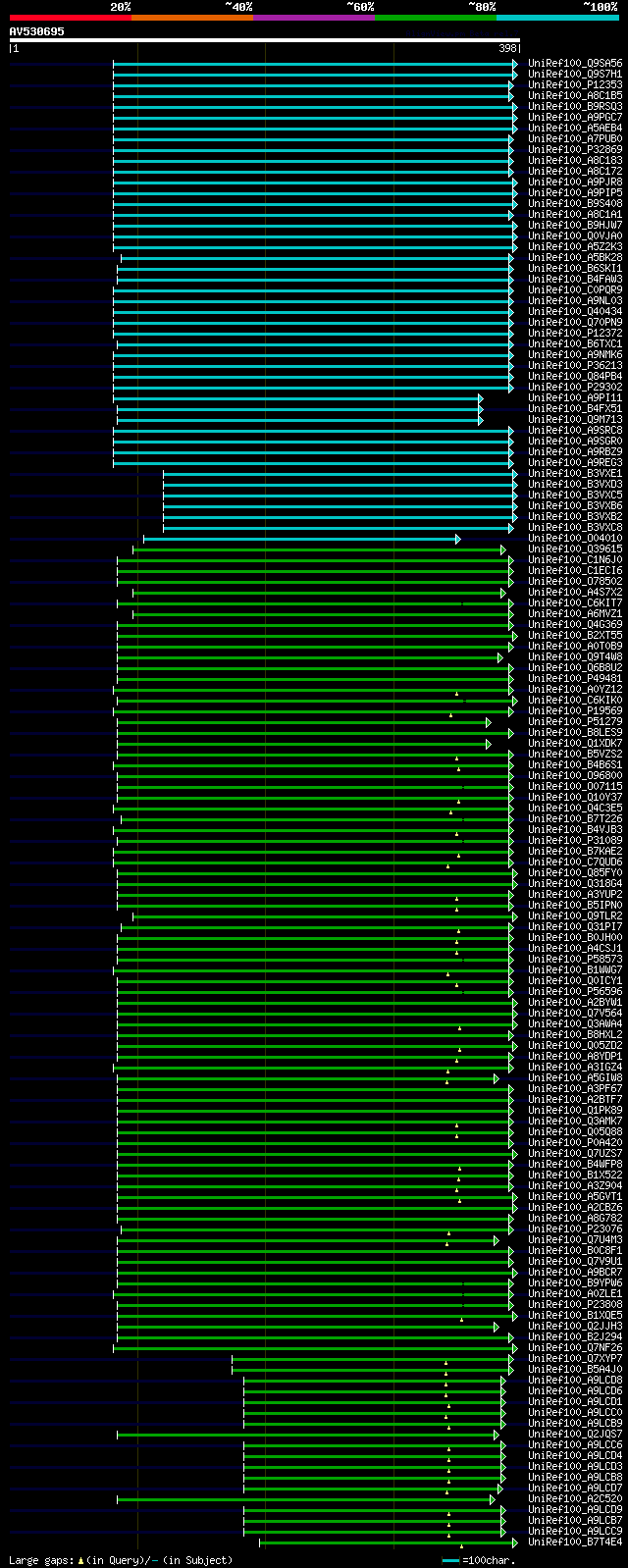The width and height of the screenshot is (628, 1568).
Task: Select the UniRef100_A5GIW8 label
Action: [575, 1077]
